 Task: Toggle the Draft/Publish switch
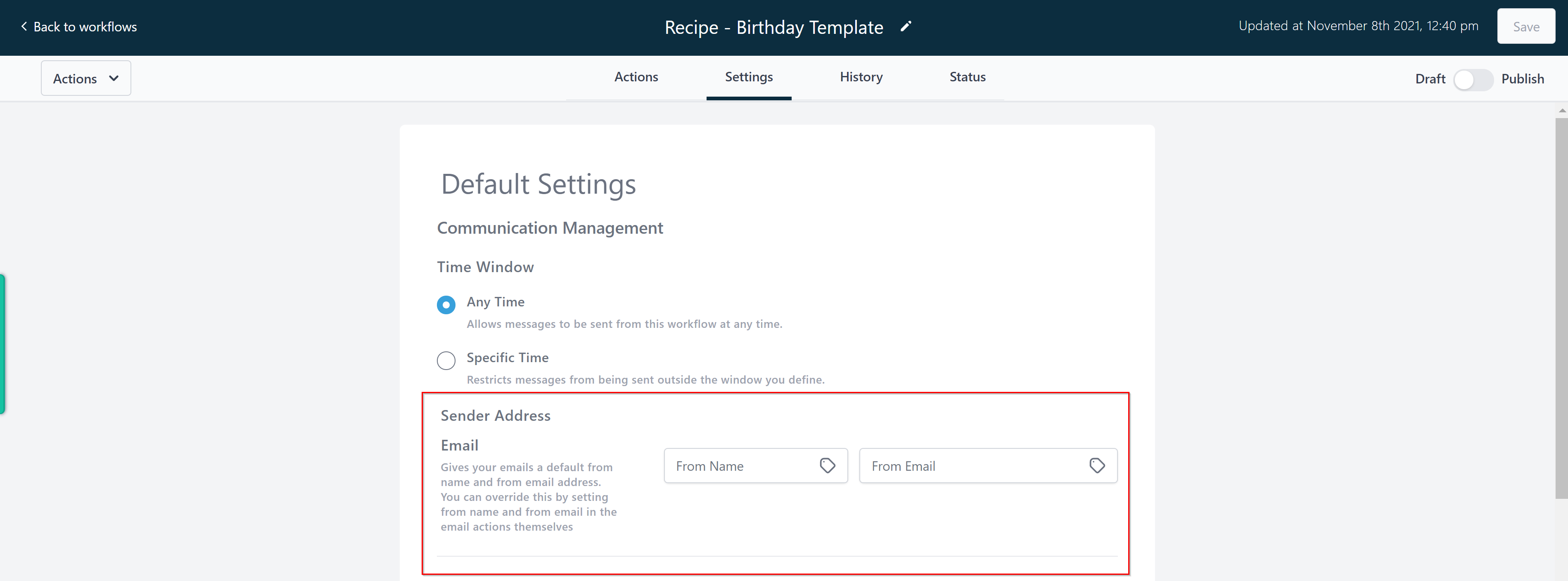click(1473, 79)
